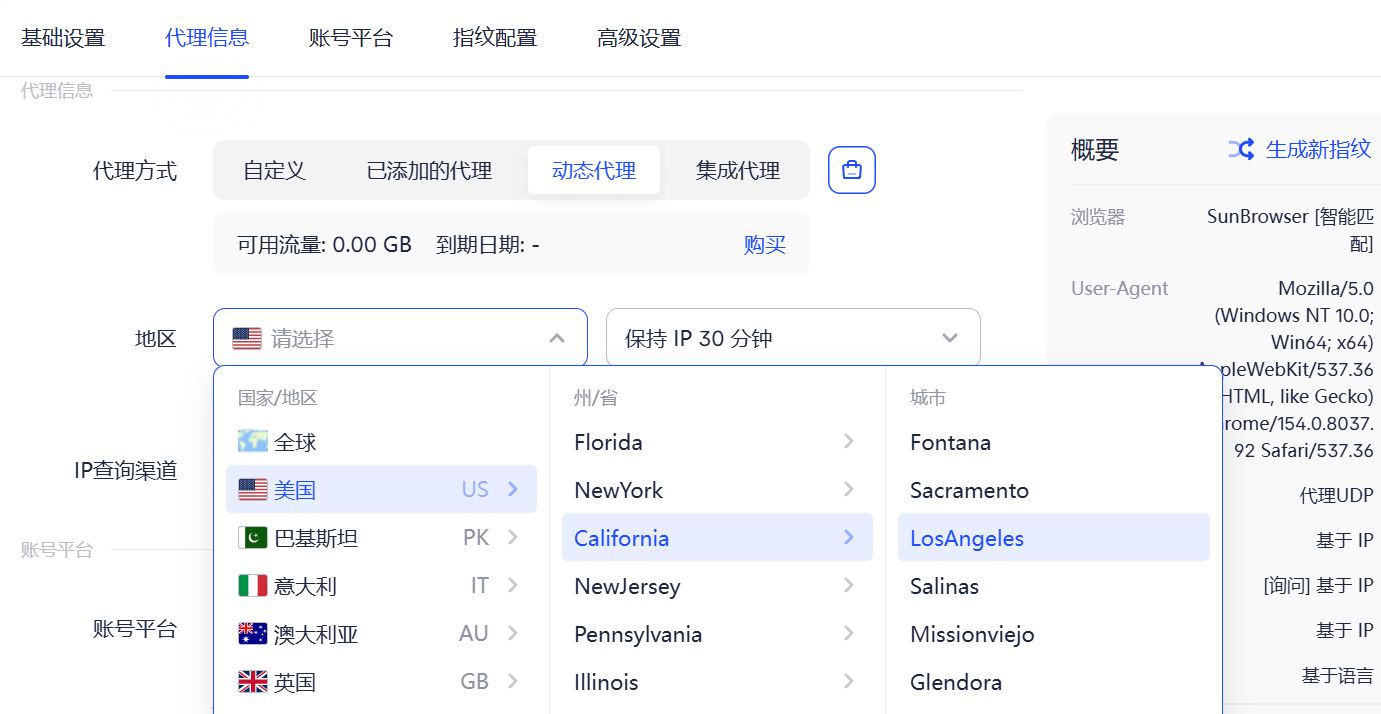The height and width of the screenshot is (714, 1381).
Task: Choose NewYork state
Action: (x=717, y=490)
